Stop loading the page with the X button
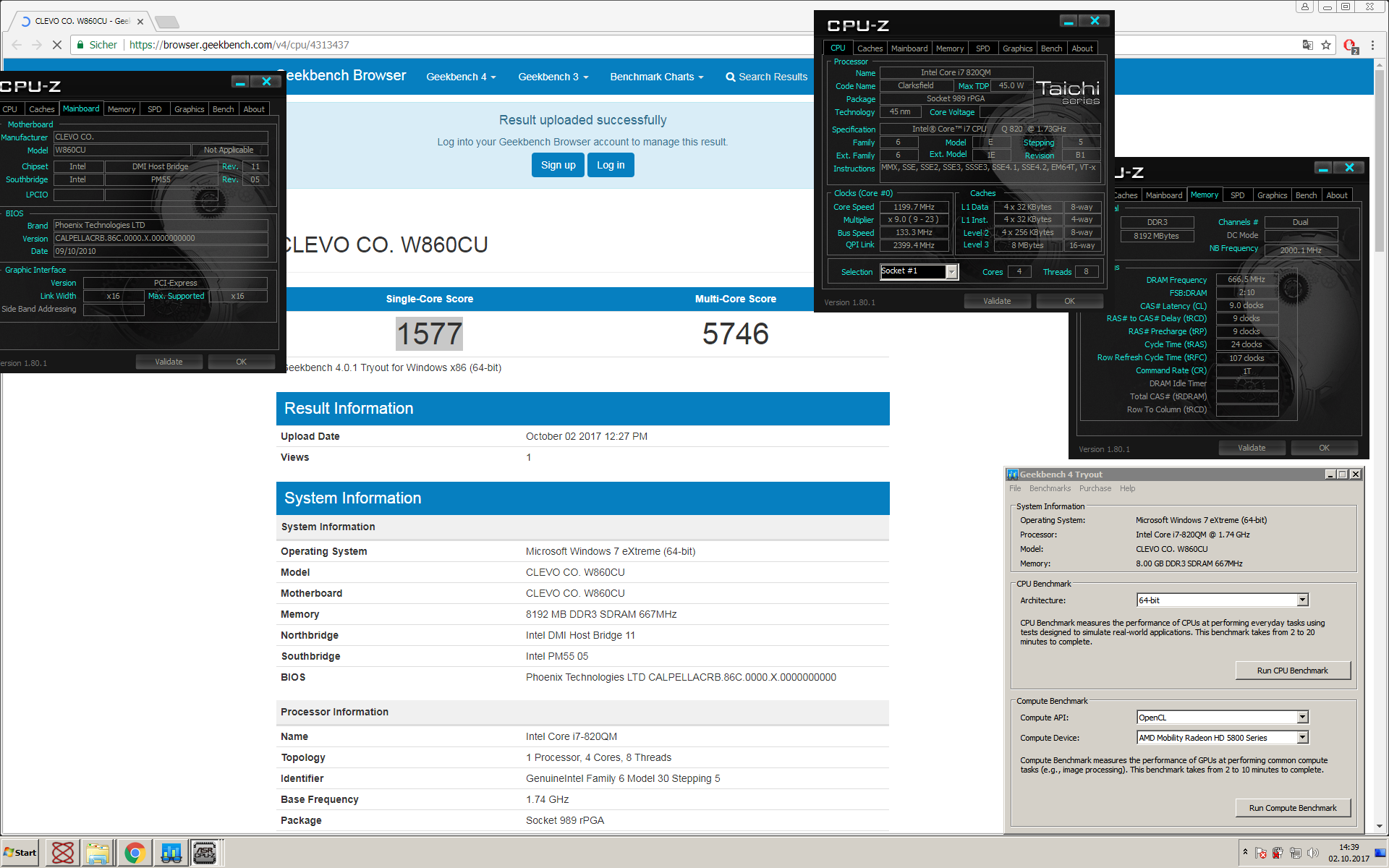1389x868 pixels. pos(57,45)
